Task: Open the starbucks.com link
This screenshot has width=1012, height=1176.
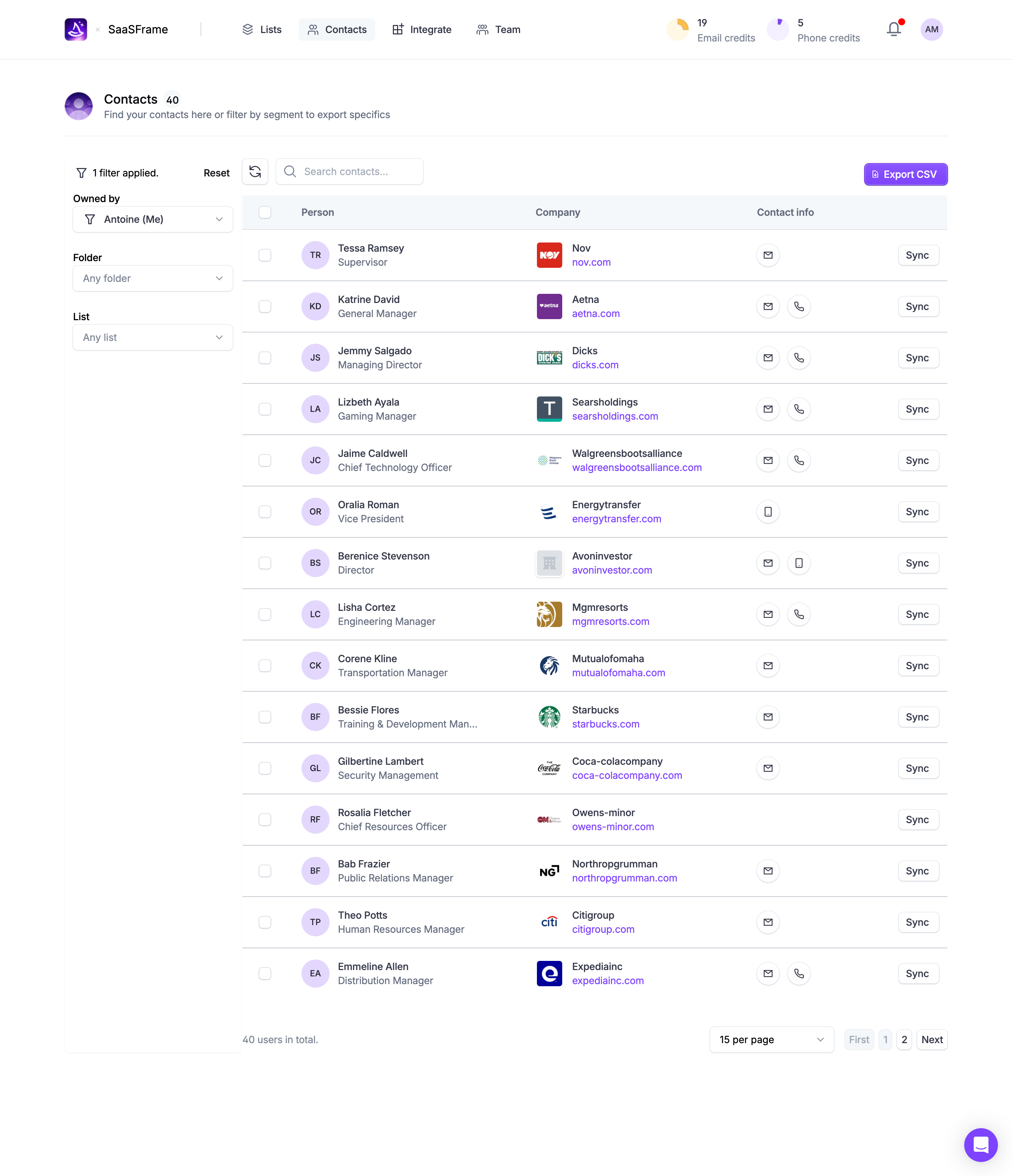Action: tap(605, 724)
